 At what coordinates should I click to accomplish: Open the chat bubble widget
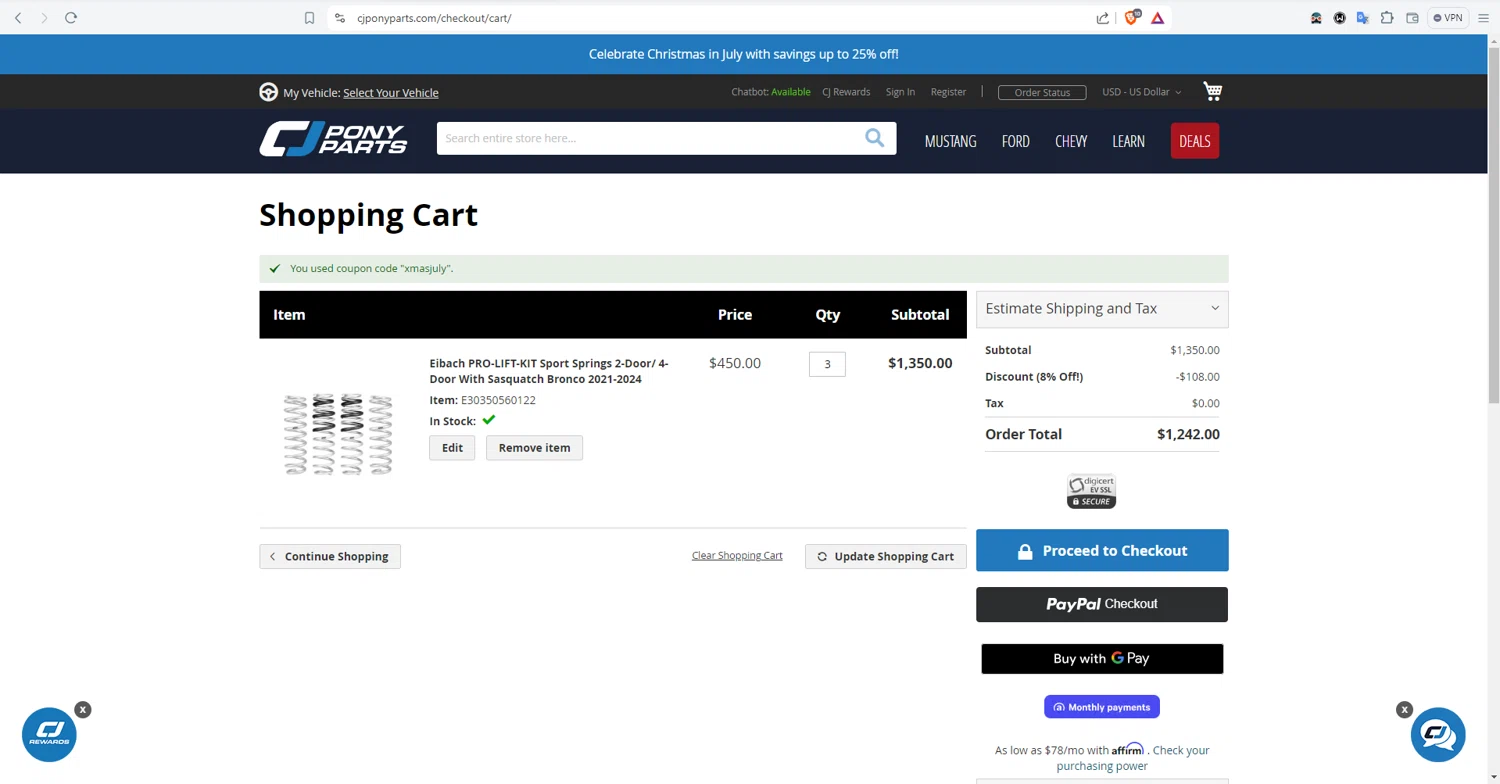tap(1438, 735)
